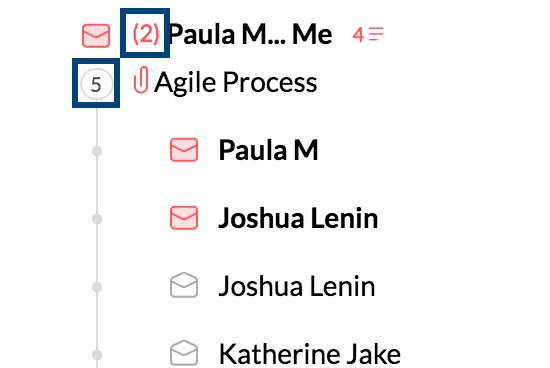Viewport: 550px width, 368px height.
Task: Click the timeline dot beside bold Joshua Lenin
Action: pos(97,219)
